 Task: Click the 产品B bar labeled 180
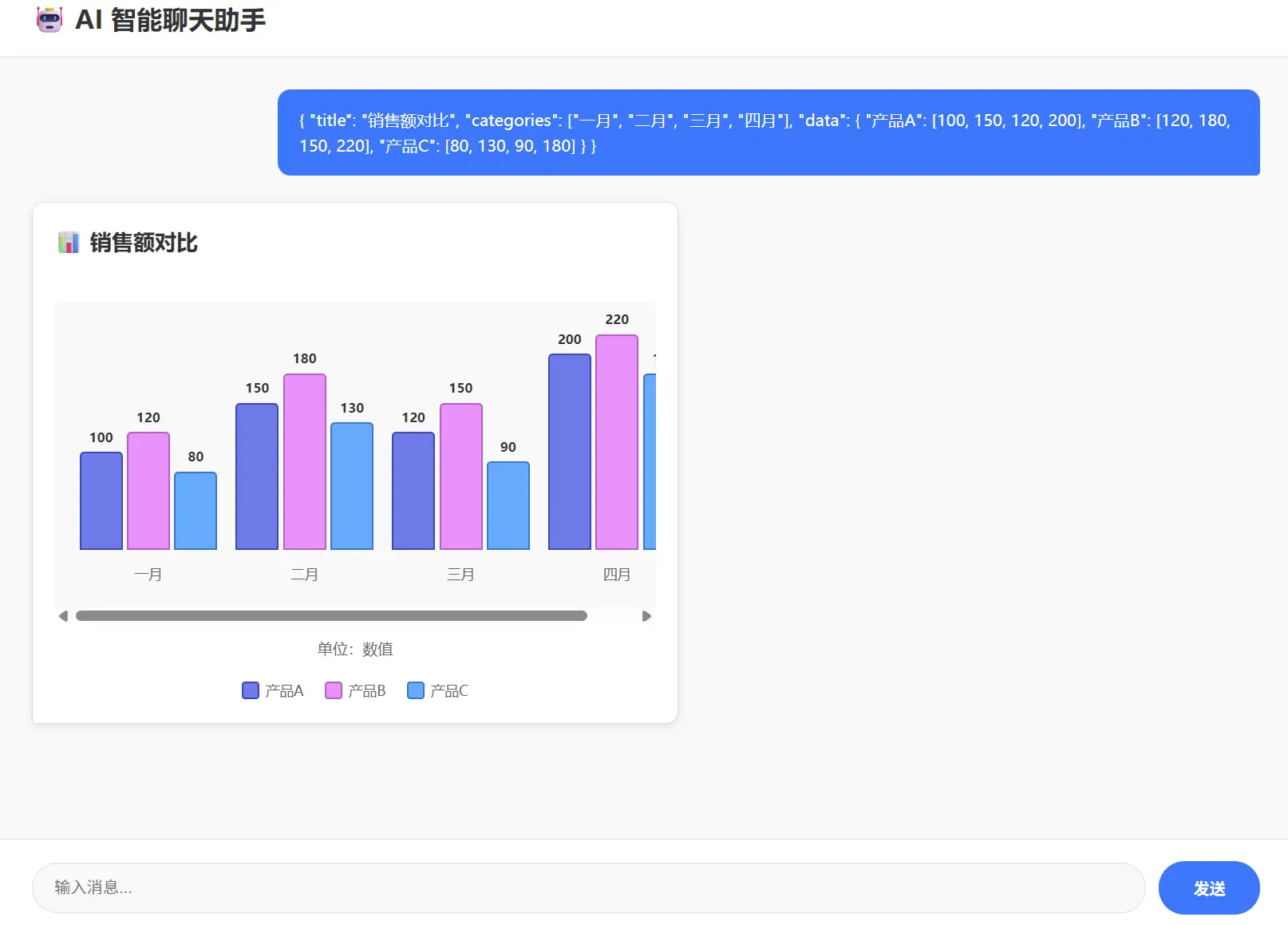click(x=305, y=462)
